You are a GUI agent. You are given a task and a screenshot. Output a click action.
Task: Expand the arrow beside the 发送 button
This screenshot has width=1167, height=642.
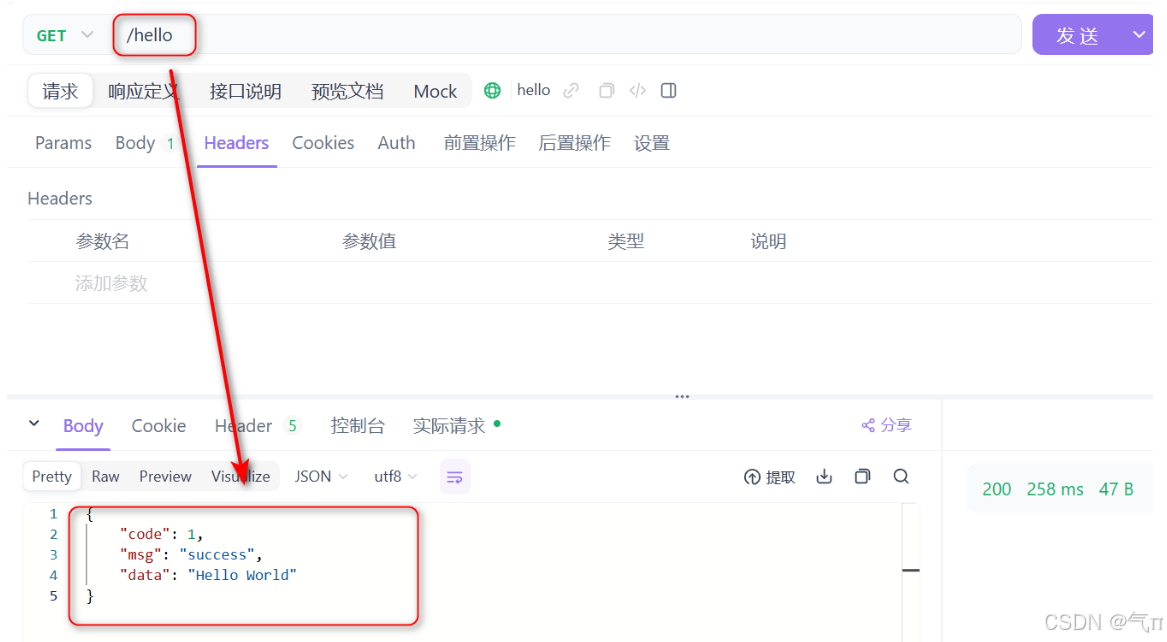1139,35
